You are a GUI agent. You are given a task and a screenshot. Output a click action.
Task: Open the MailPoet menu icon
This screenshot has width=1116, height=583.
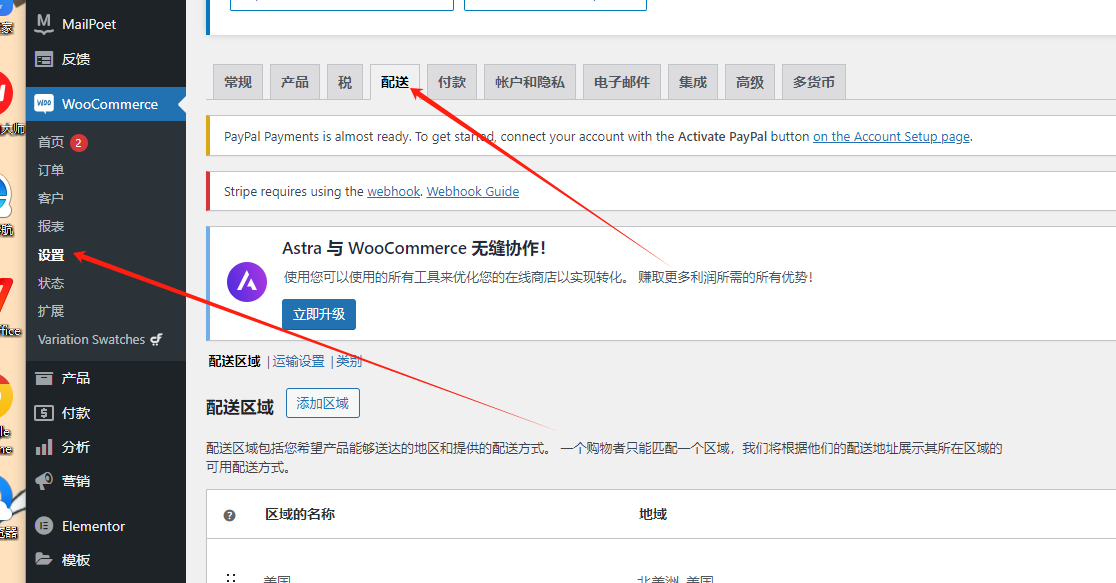(x=44, y=24)
